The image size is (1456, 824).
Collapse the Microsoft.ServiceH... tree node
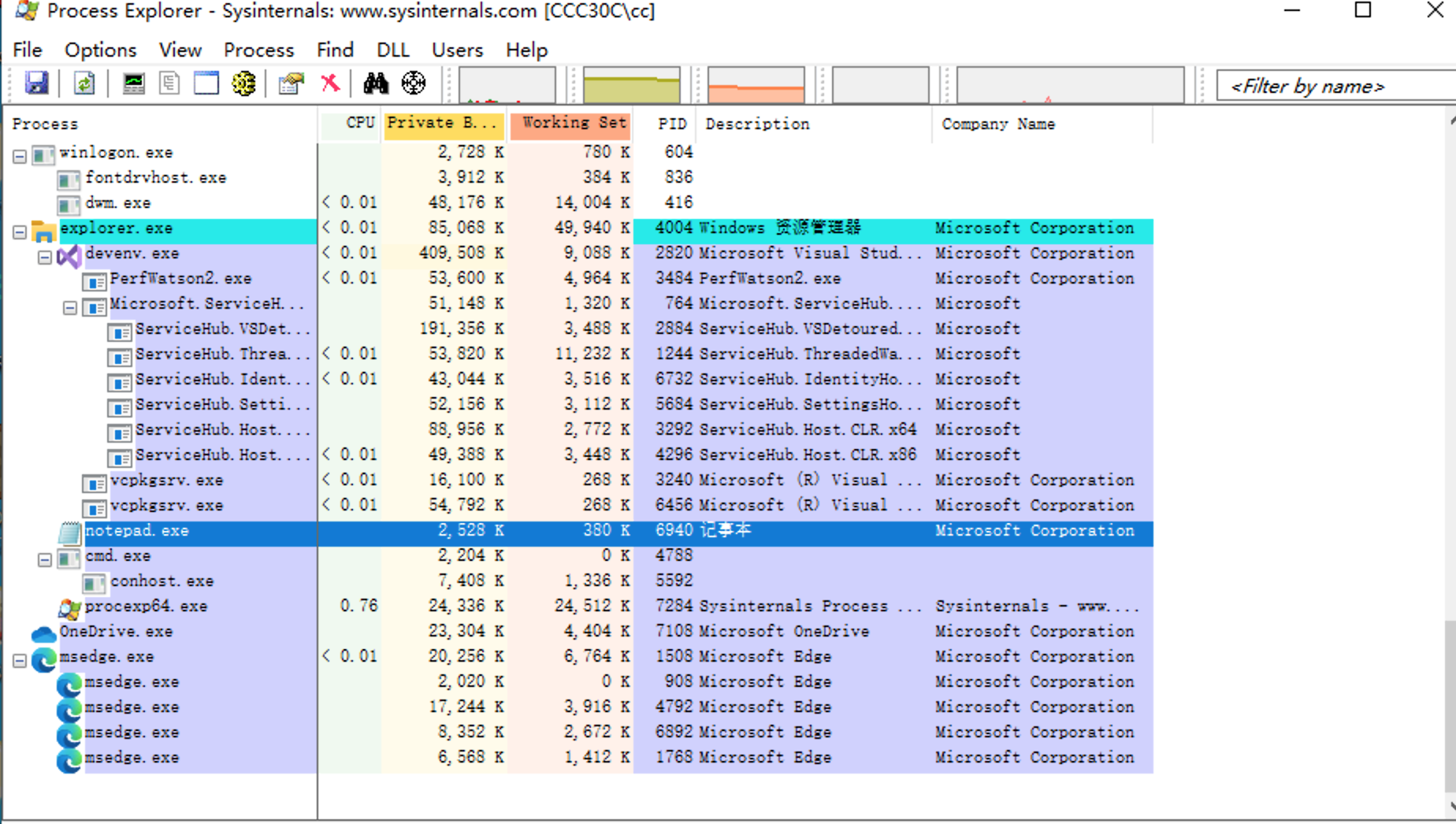tap(70, 307)
